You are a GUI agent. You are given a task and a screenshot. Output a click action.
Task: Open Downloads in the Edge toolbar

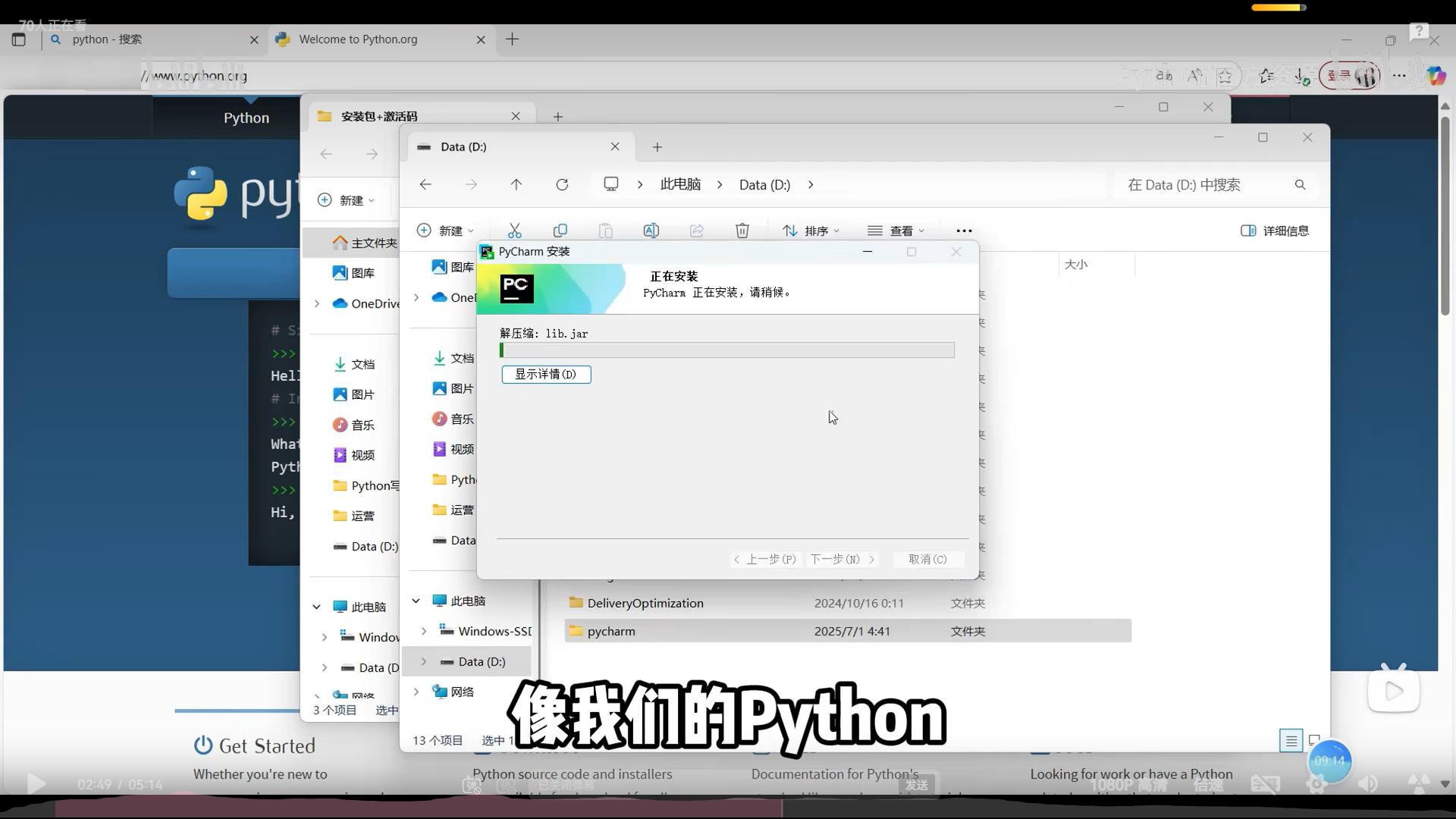click(x=1301, y=76)
